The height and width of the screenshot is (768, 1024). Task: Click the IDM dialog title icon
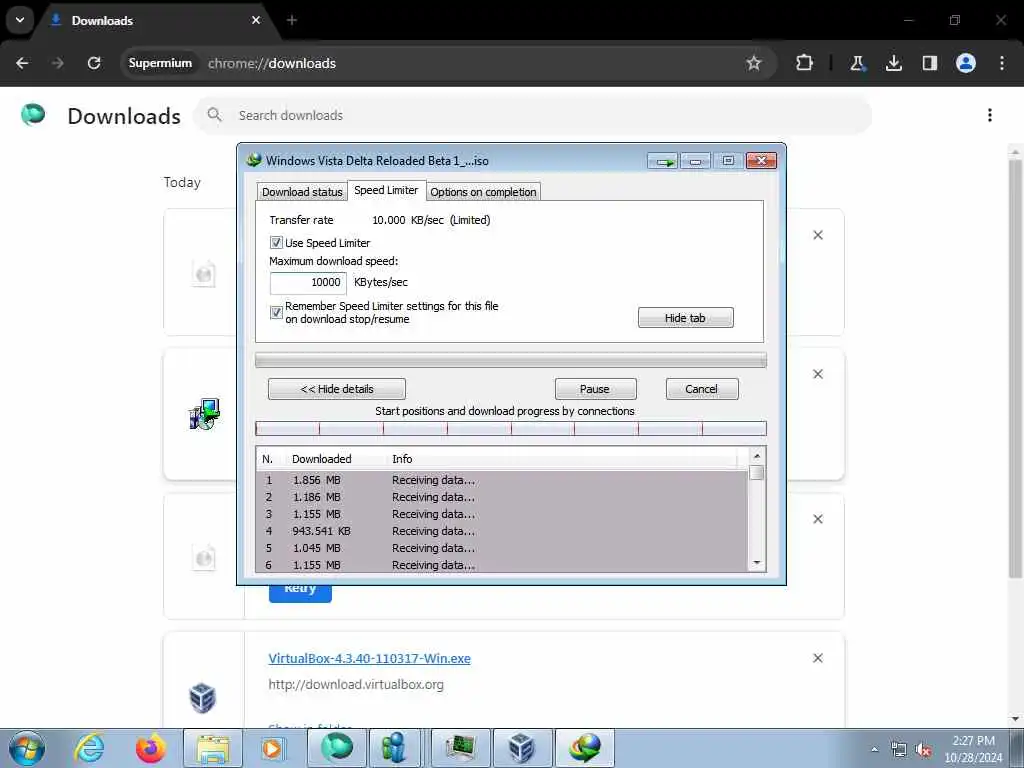pos(254,160)
